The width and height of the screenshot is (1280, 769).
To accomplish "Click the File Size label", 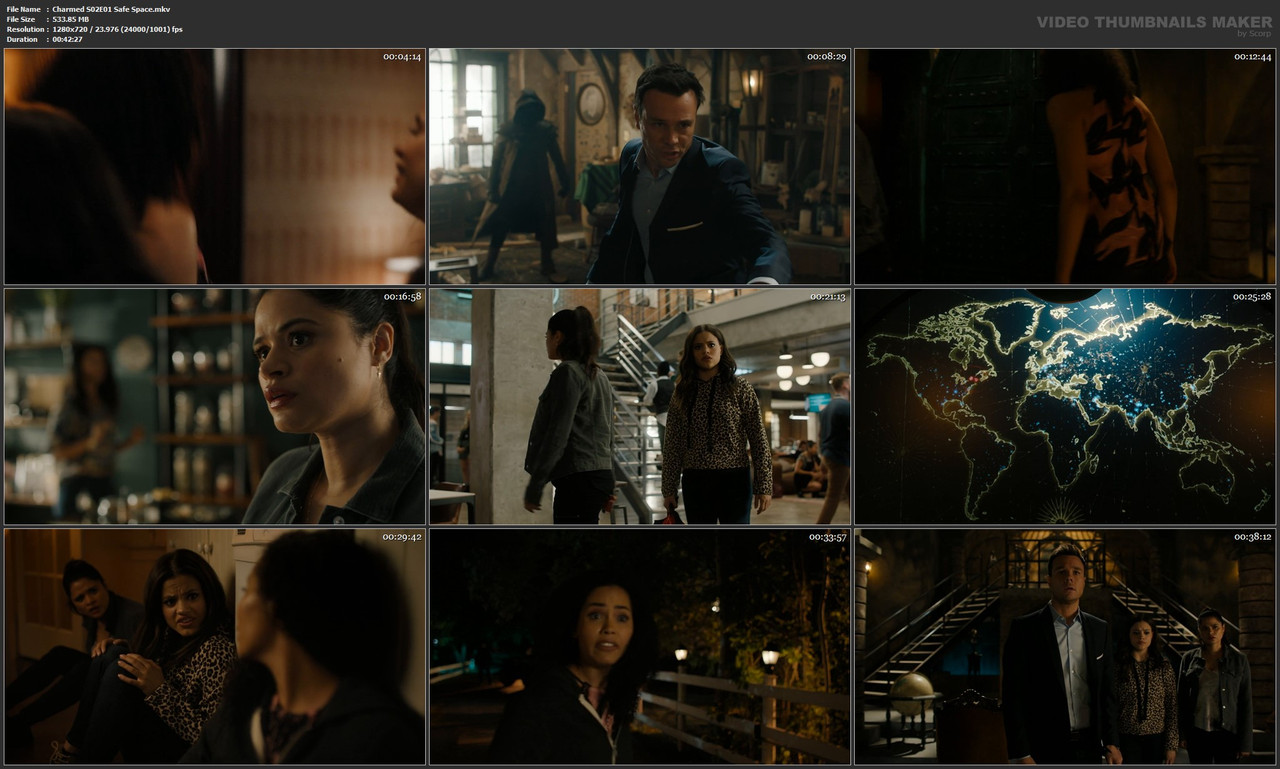I will click(x=21, y=19).
